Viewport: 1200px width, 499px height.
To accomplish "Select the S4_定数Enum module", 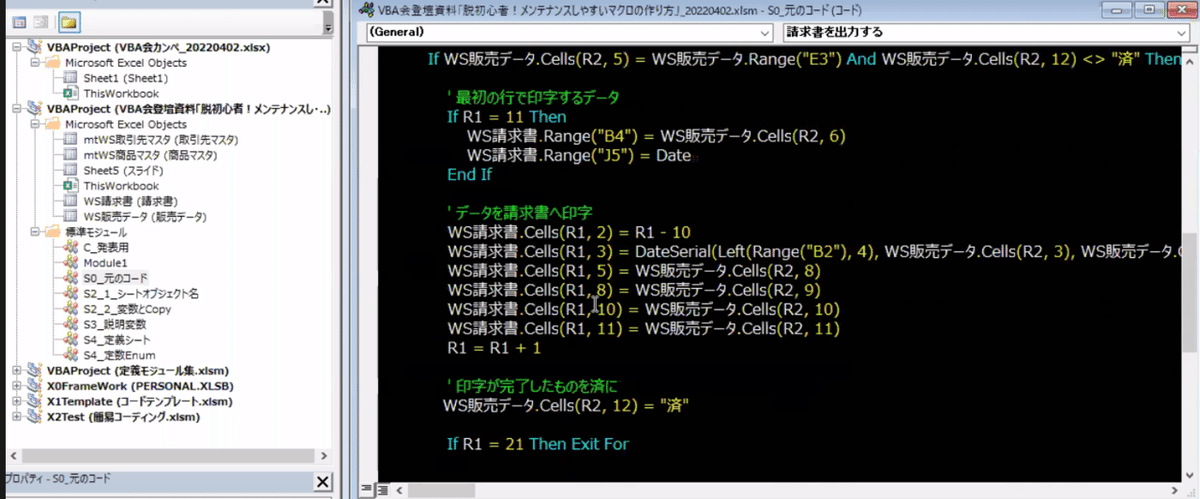I will 120,355.
